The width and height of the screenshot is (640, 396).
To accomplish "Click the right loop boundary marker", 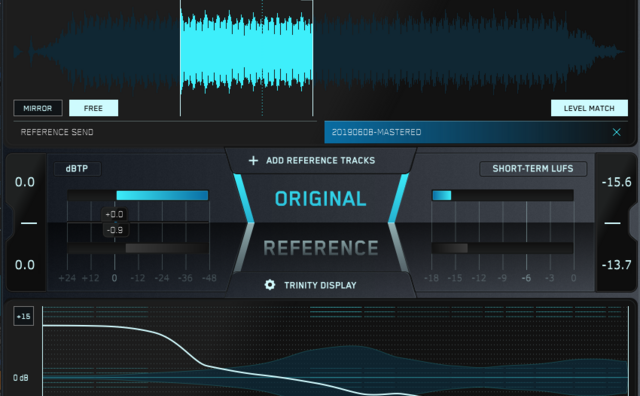I will tap(313, 58).
